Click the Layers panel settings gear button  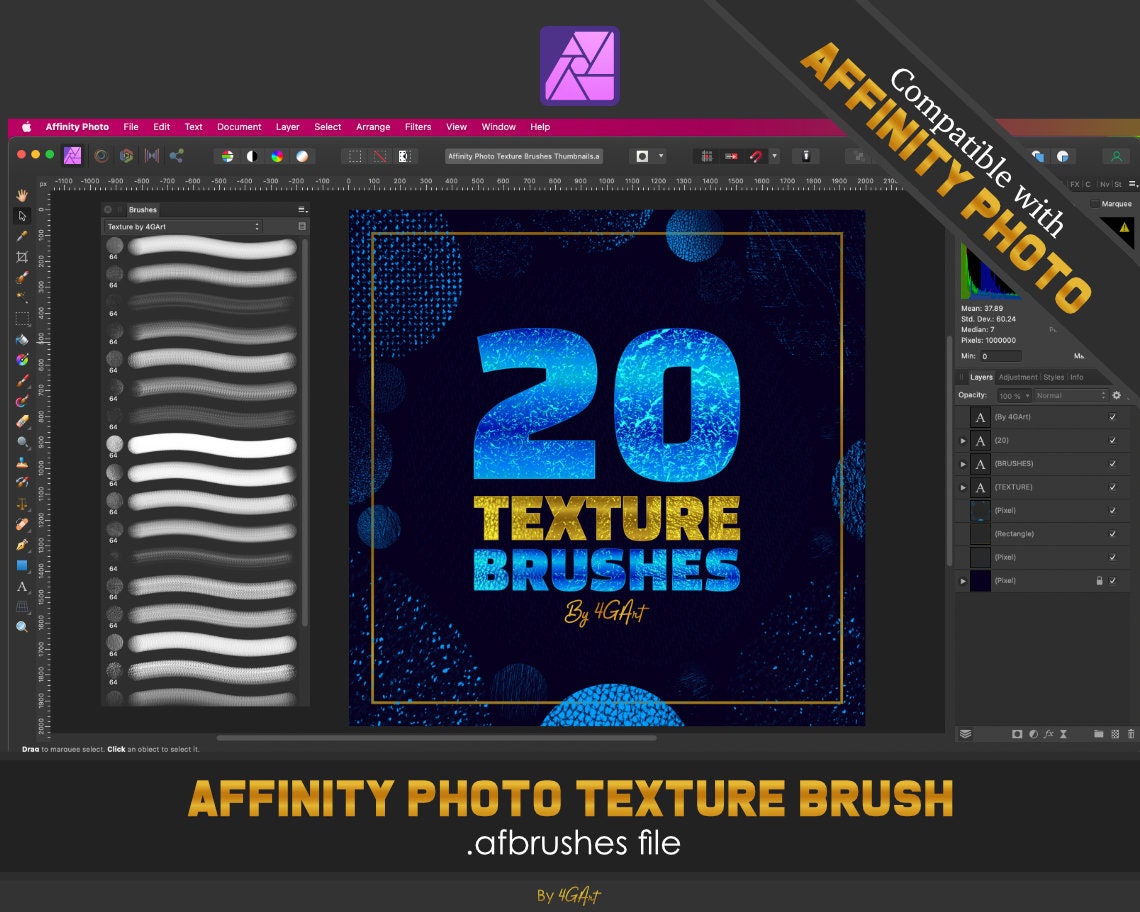pos(1117,395)
